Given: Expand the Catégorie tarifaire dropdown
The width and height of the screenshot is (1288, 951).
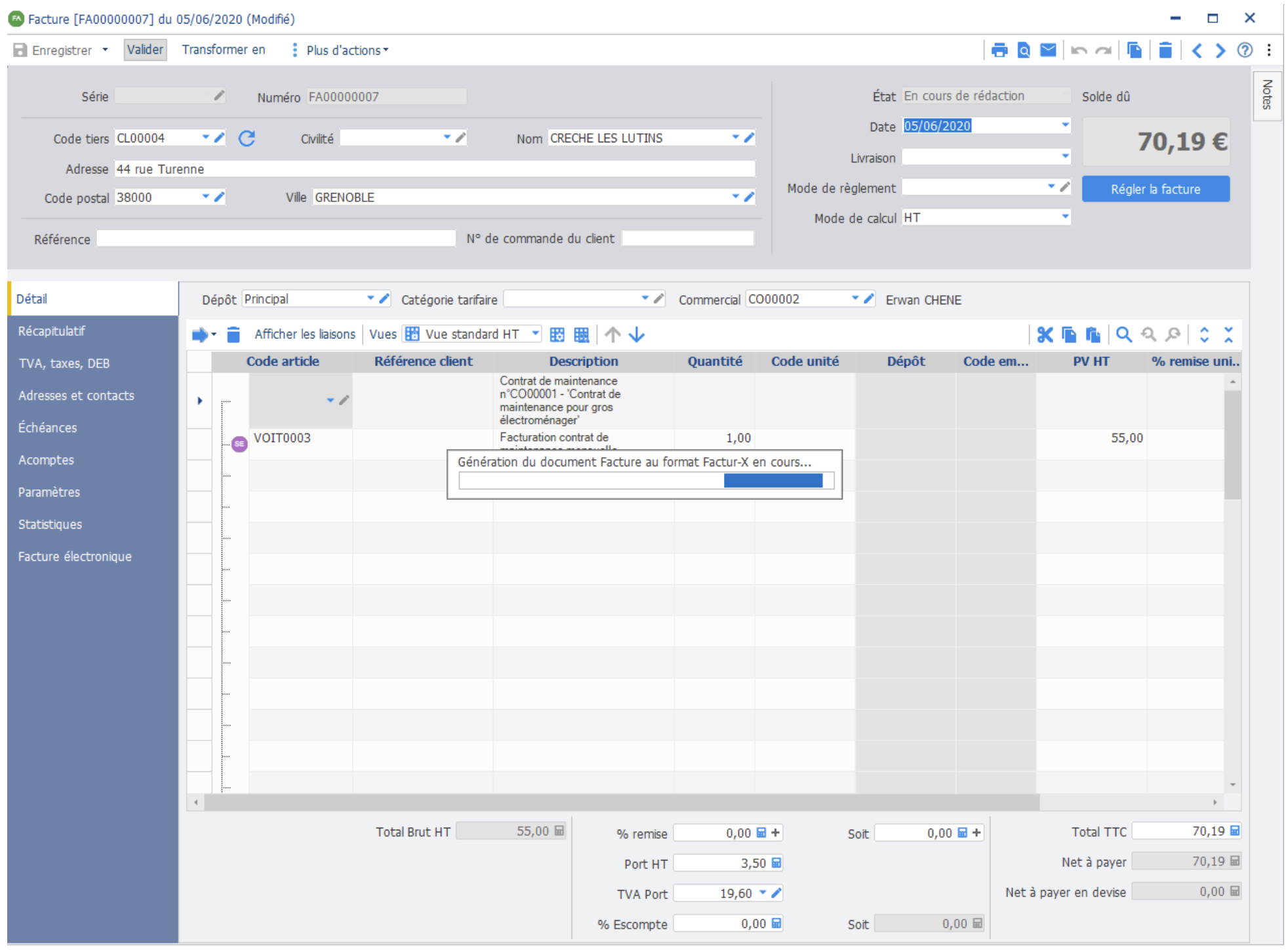Looking at the screenshot, I should point(645,298).
